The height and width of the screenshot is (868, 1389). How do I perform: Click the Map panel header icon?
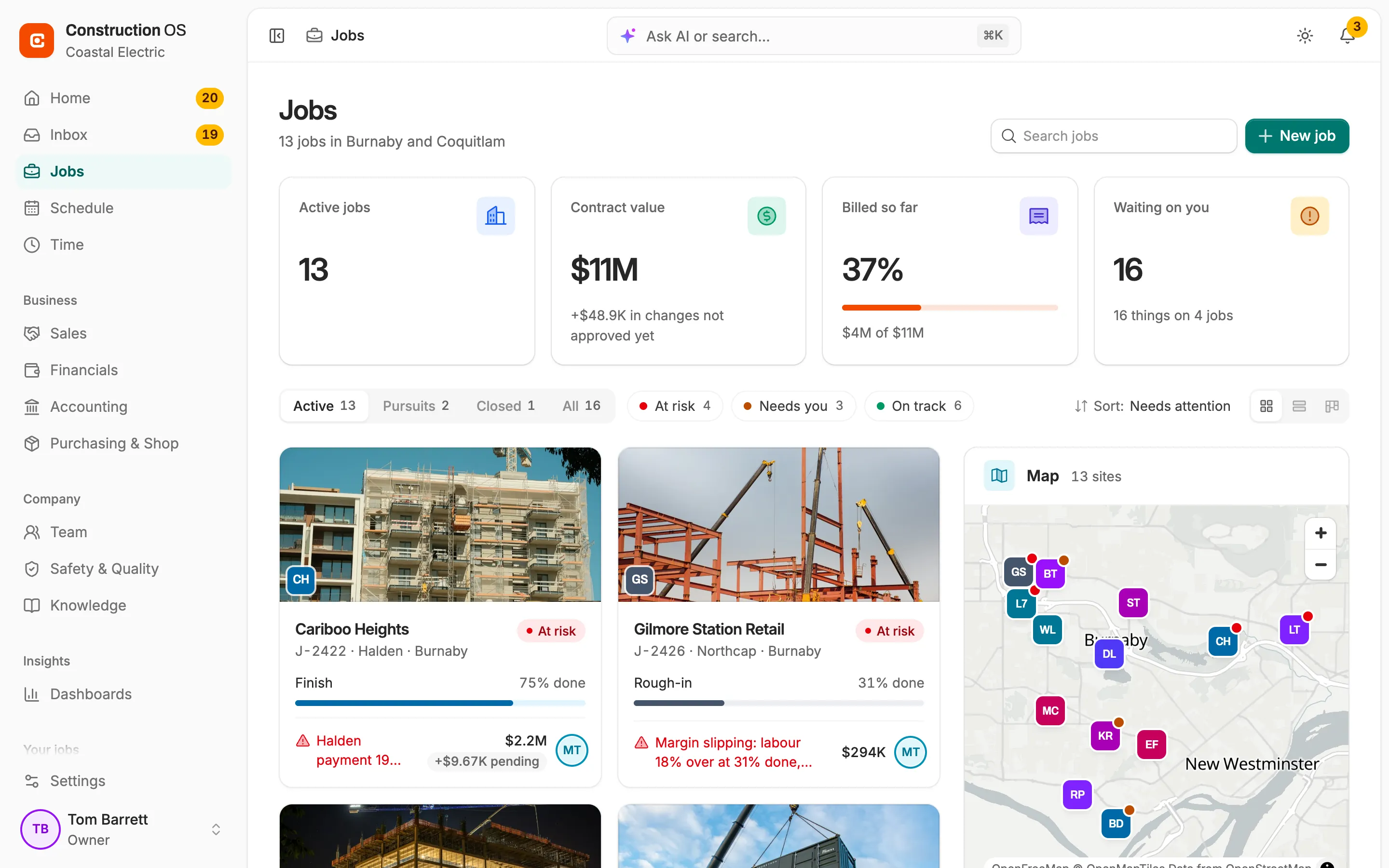click(x=999, y=475)
